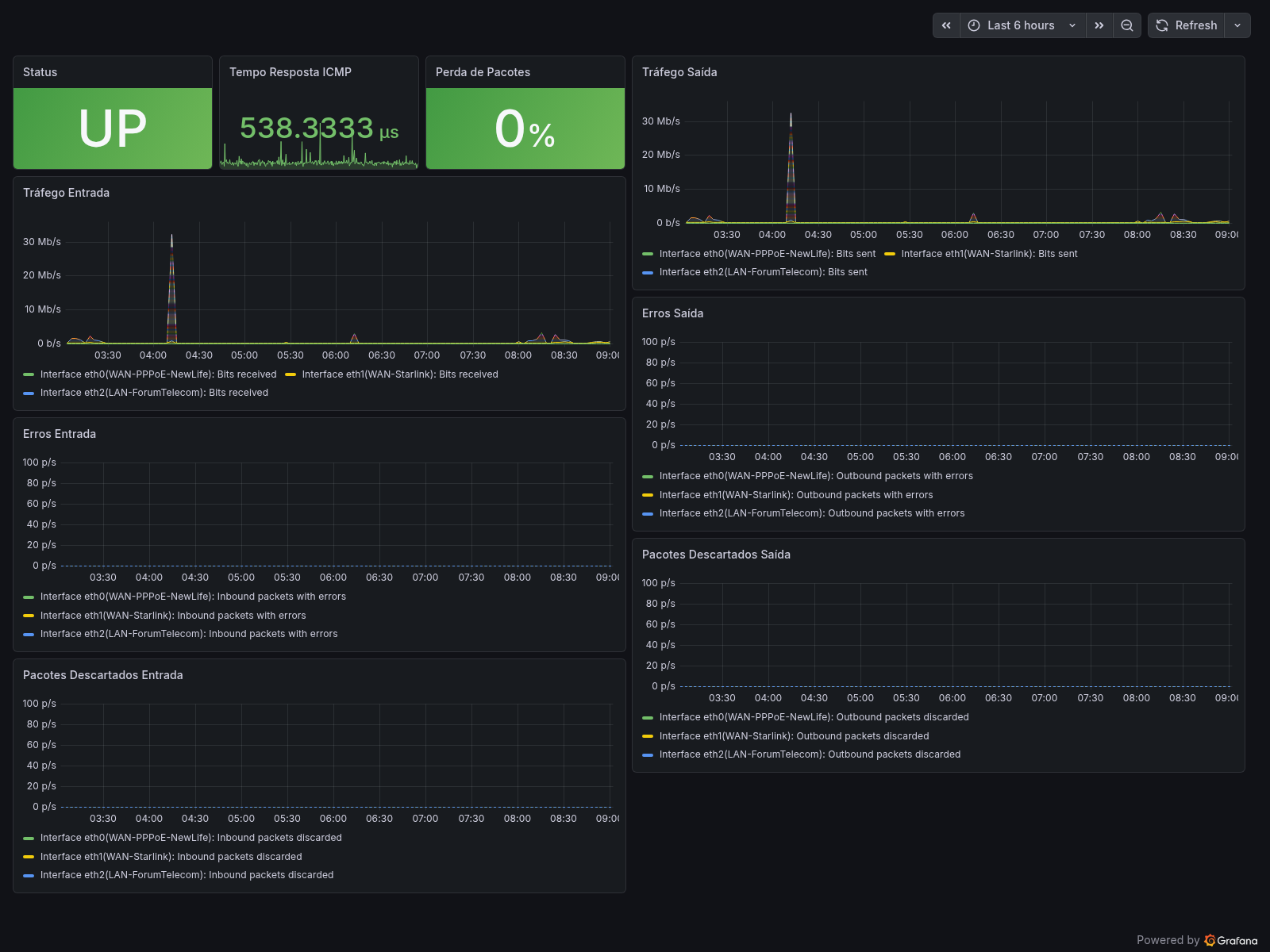Click the Tráfego Entrada panel title

pos(66,193)
